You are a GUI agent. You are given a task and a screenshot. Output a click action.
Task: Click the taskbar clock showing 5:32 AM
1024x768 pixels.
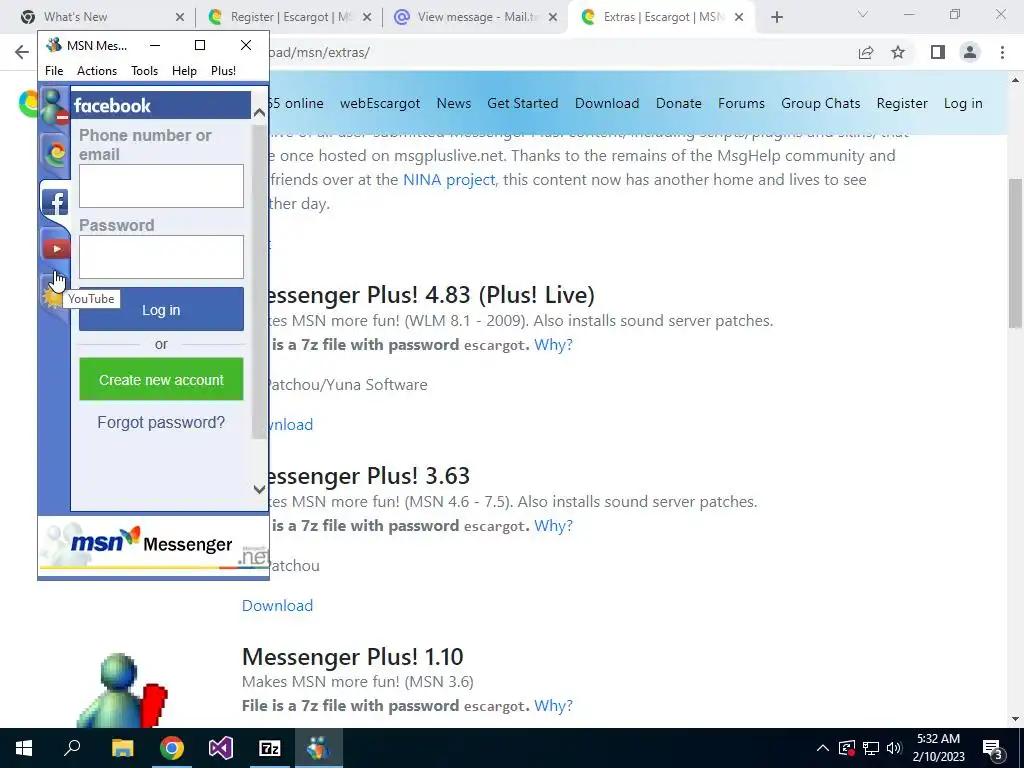938,748
